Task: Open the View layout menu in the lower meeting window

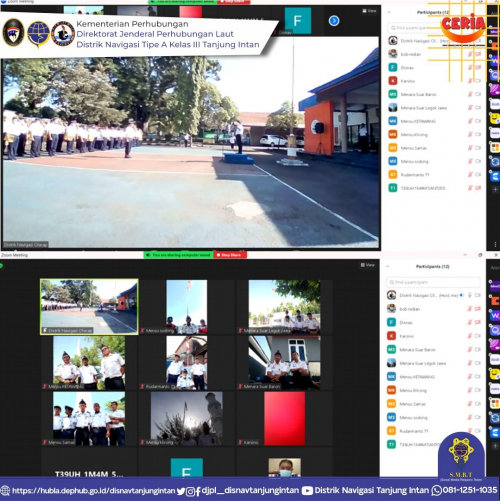Action: point(367,265)
